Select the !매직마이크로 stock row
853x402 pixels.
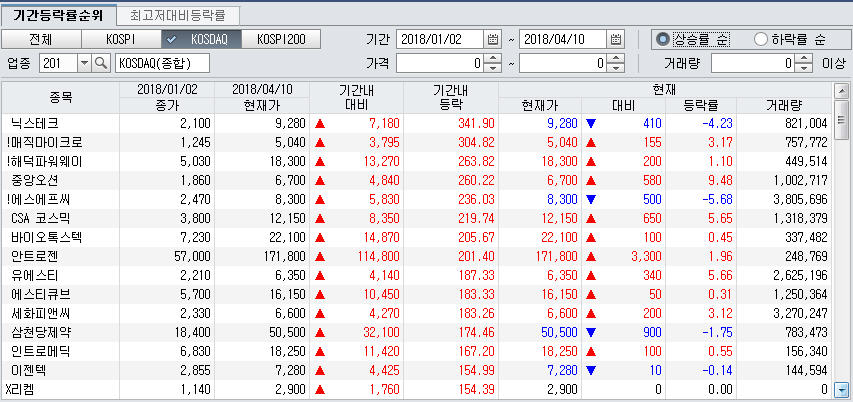coord(417,143)
